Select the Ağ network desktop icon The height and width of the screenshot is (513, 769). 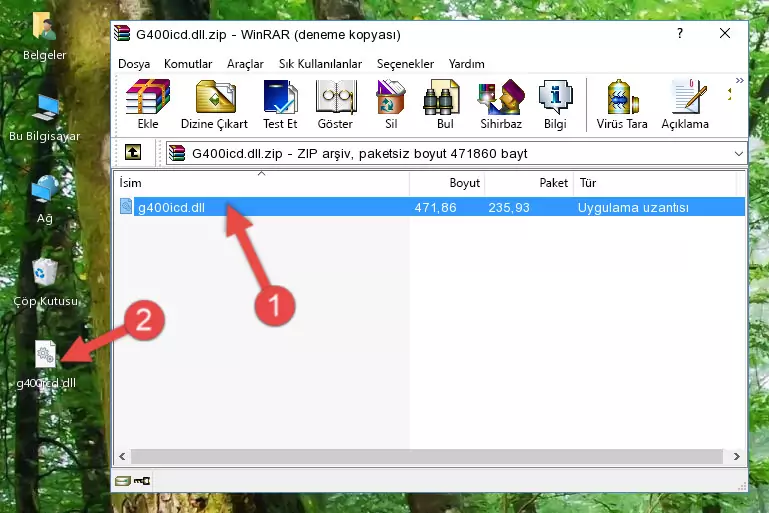pos(44,200)
